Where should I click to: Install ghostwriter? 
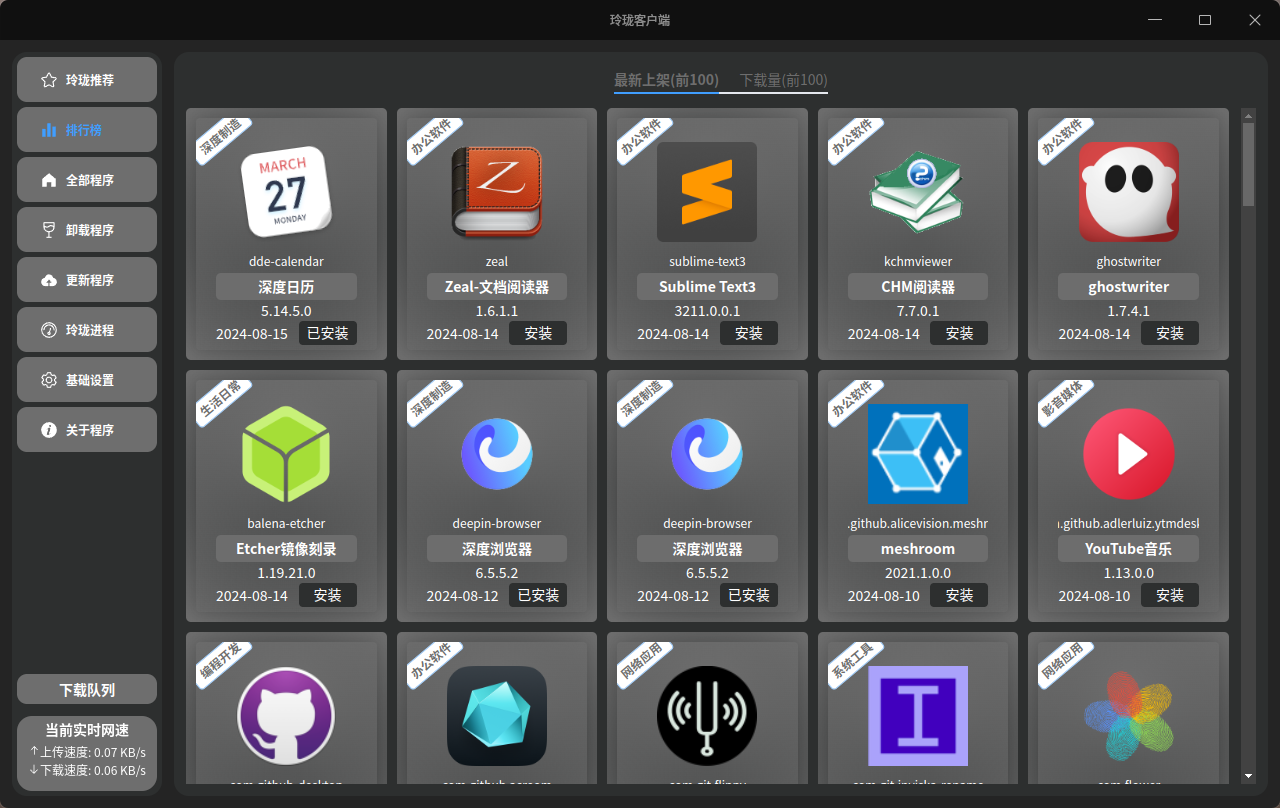[1170, 333]
